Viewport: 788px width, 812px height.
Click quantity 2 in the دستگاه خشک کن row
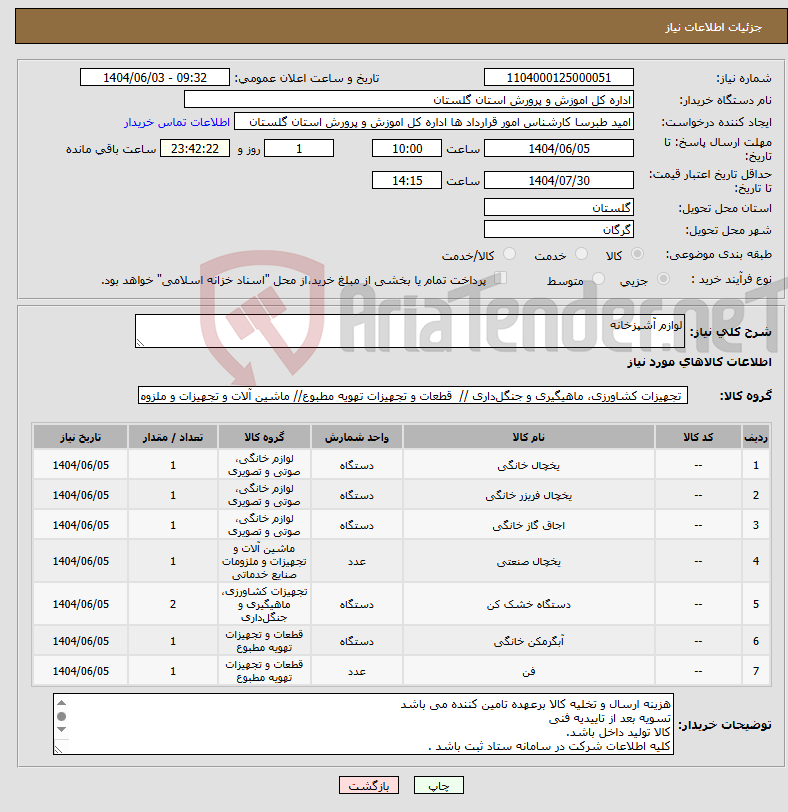pyautogui.click(x=173, y=604)
